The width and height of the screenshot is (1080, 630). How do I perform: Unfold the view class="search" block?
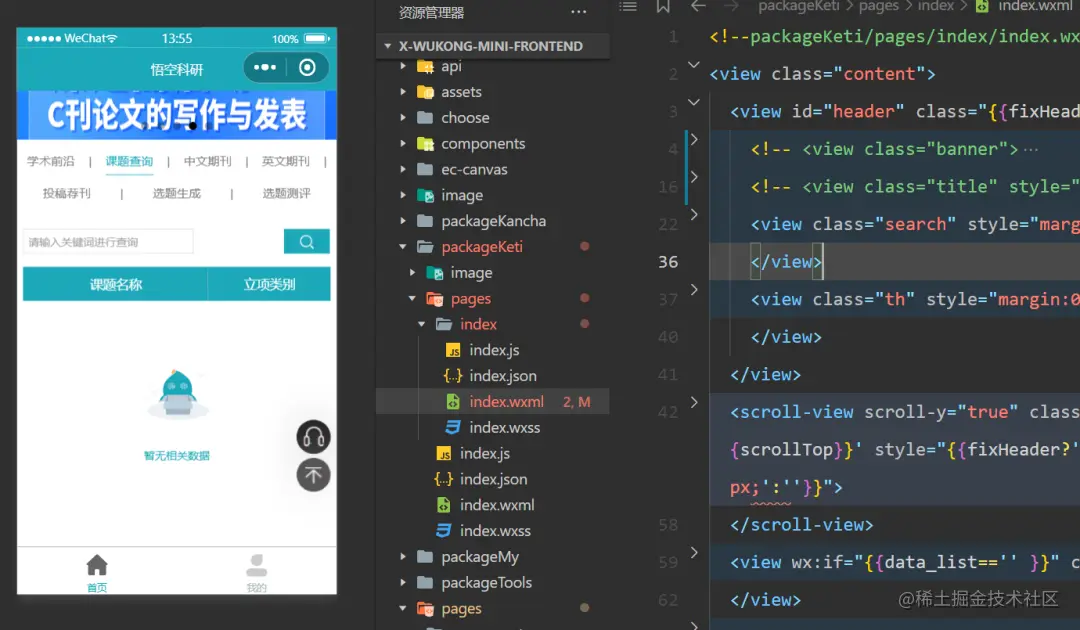694,215
